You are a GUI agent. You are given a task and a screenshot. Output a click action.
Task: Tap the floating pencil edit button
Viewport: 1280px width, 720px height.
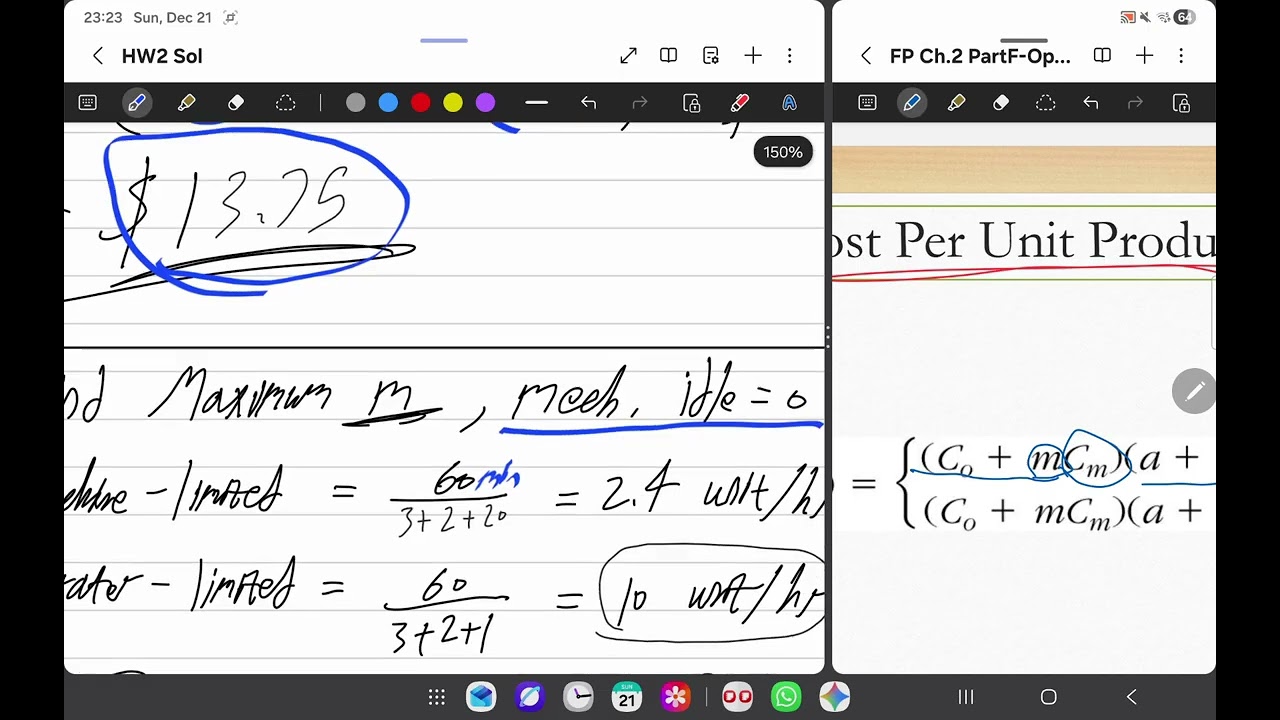[x=1194, y=392]
